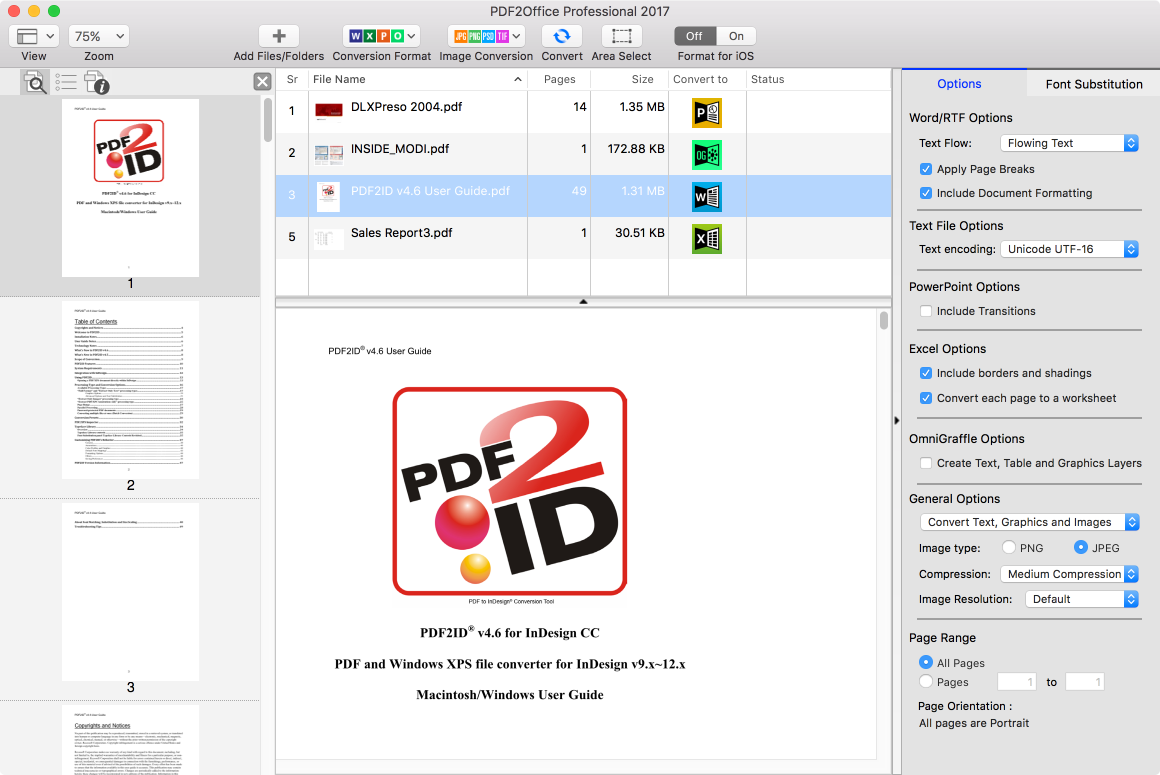Click the Convert toolbar icon

[562, 36]
